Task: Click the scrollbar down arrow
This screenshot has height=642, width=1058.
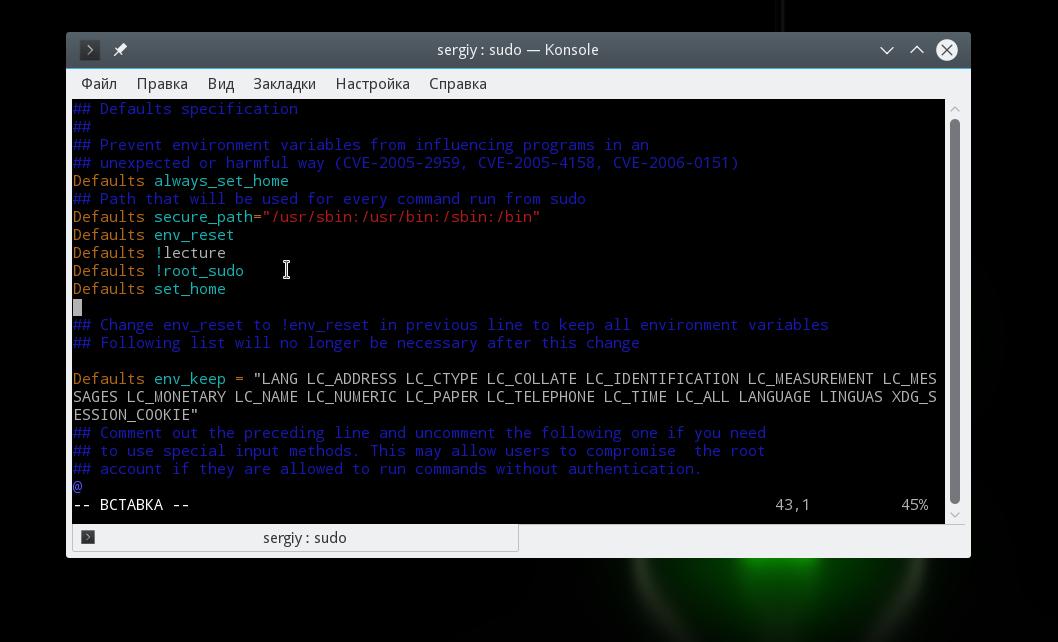Action: [955, 514]
